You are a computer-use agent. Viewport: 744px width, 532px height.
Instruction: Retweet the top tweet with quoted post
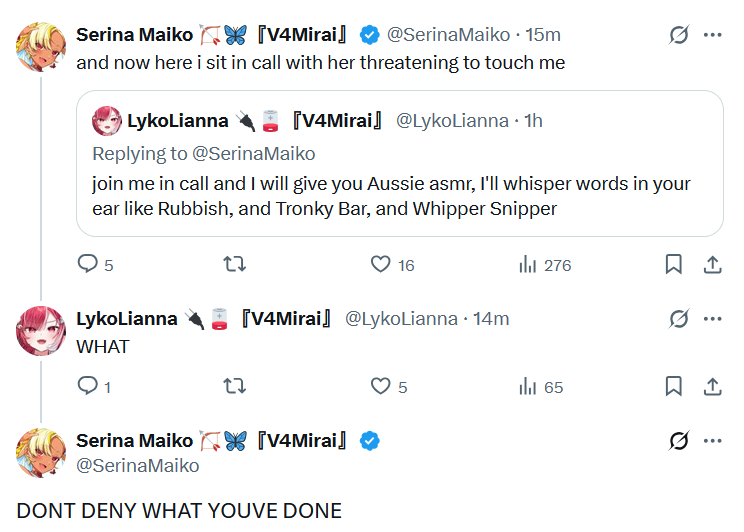(234, 264)
